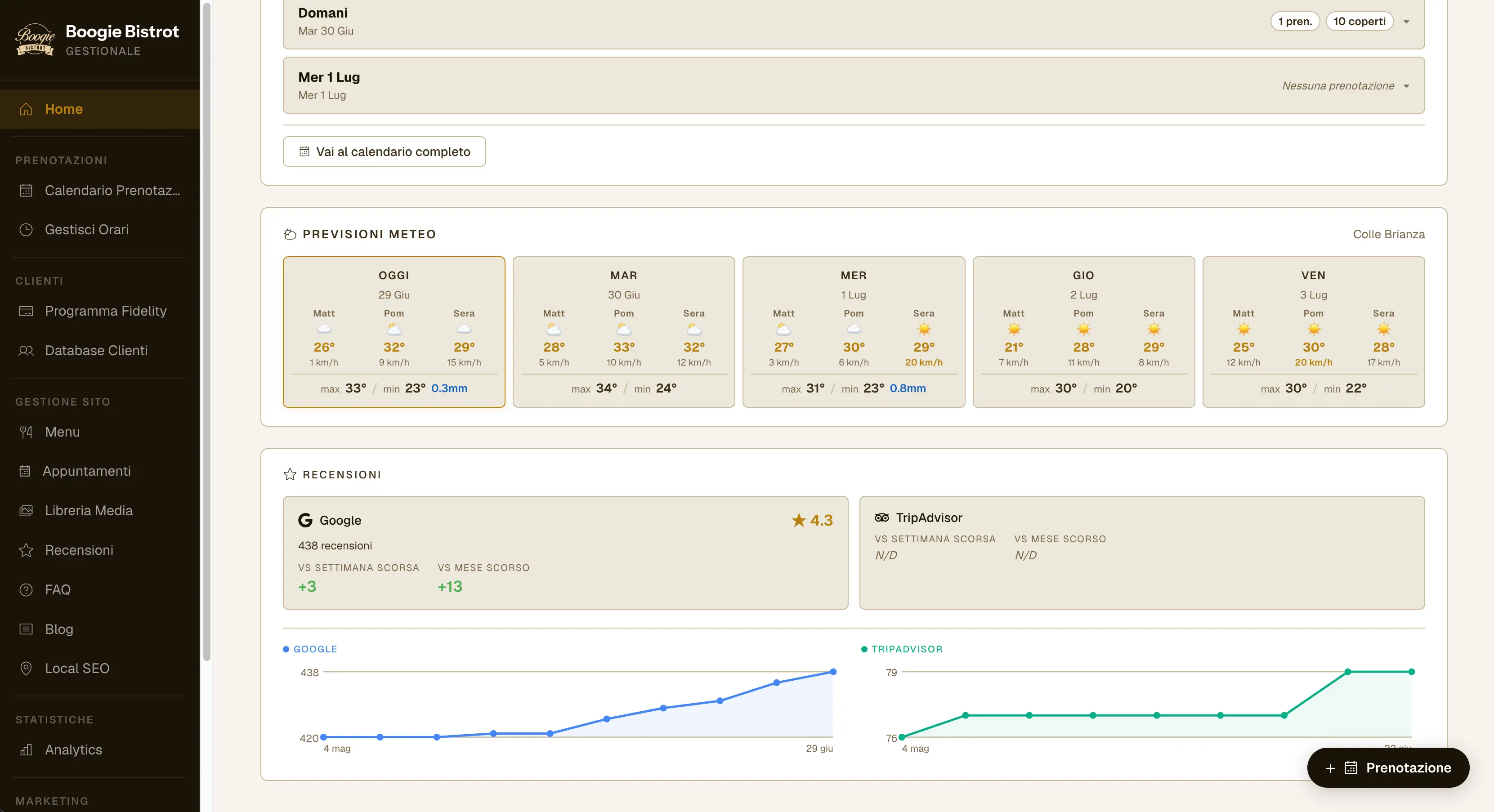1494x812 pixels.
Task: Click Vai al calendario completo button
Action: (x=385, y=152)
